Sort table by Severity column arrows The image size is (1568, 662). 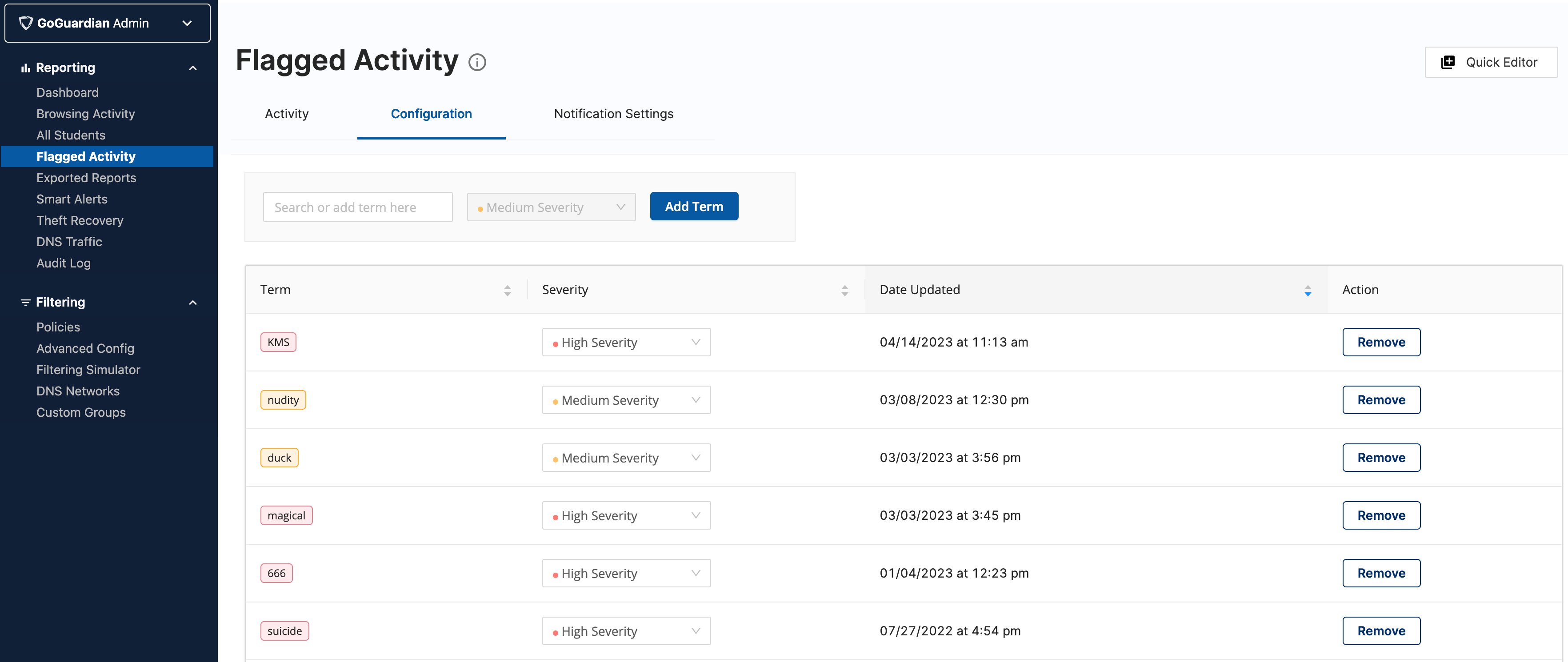[844, 290]
